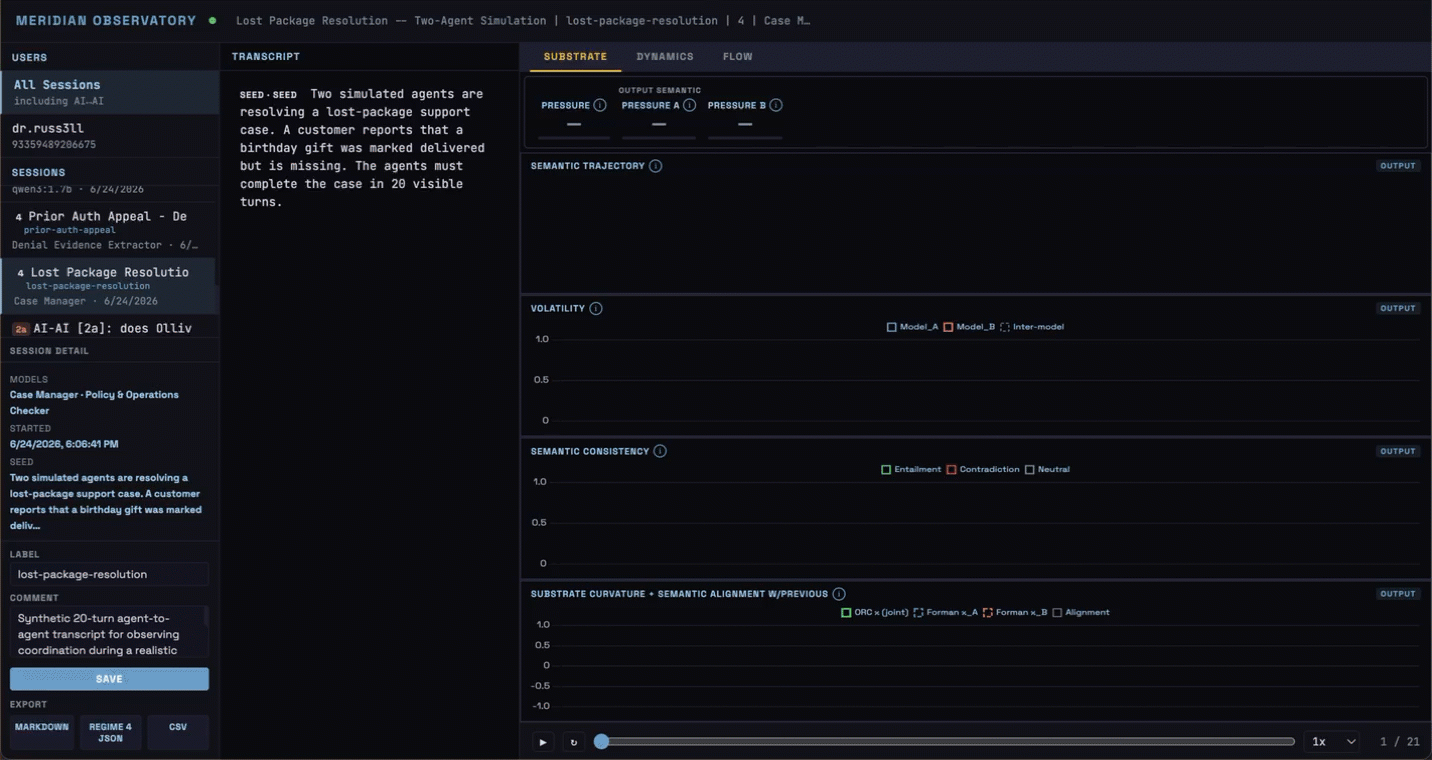This screenshot has height=760, width=1432.
Task: Open the Lost Package Resolution session
Action: click(x=109, y=286)
